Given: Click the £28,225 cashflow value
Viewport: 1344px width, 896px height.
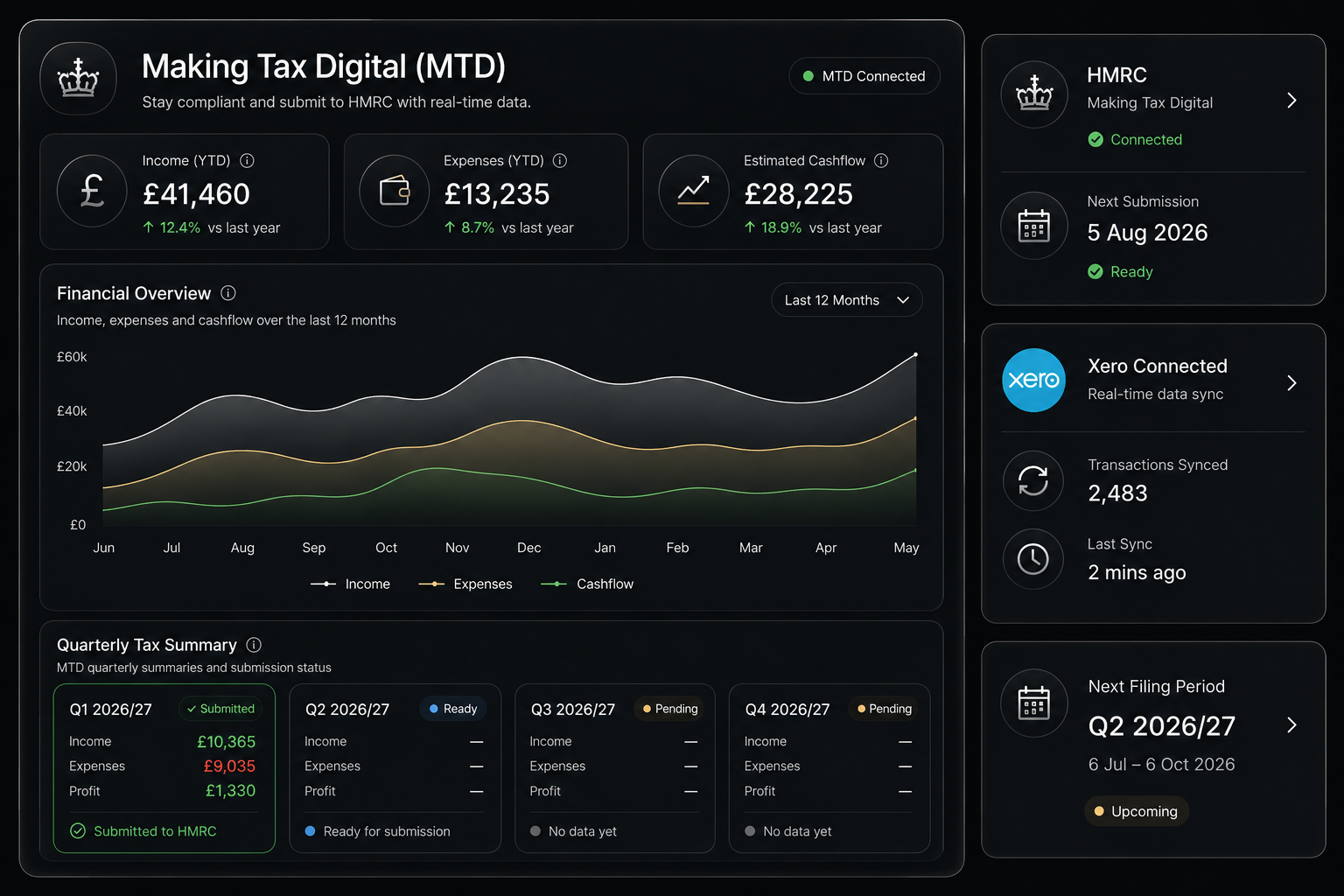Looking at the screenshot, I should point(798,193).
